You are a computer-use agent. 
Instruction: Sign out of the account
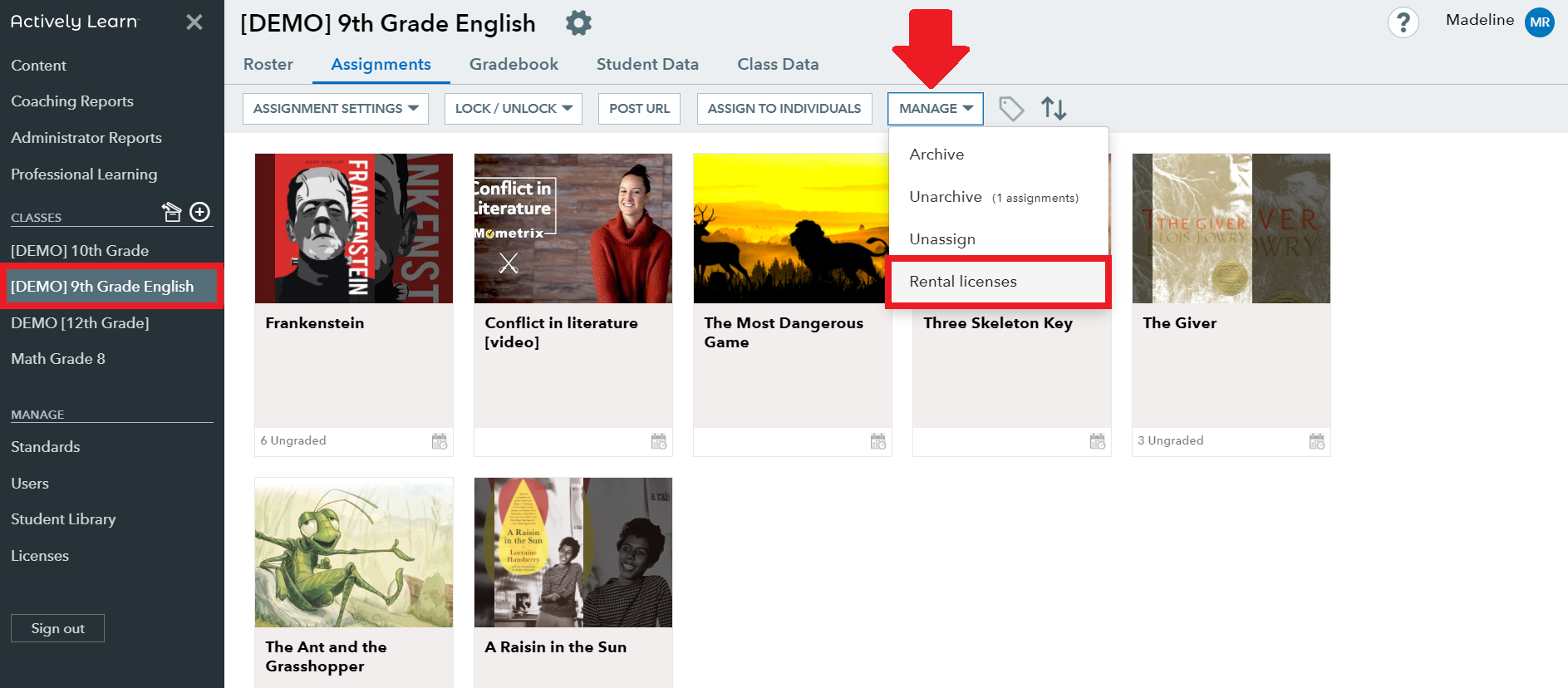(x=57, y=628)
